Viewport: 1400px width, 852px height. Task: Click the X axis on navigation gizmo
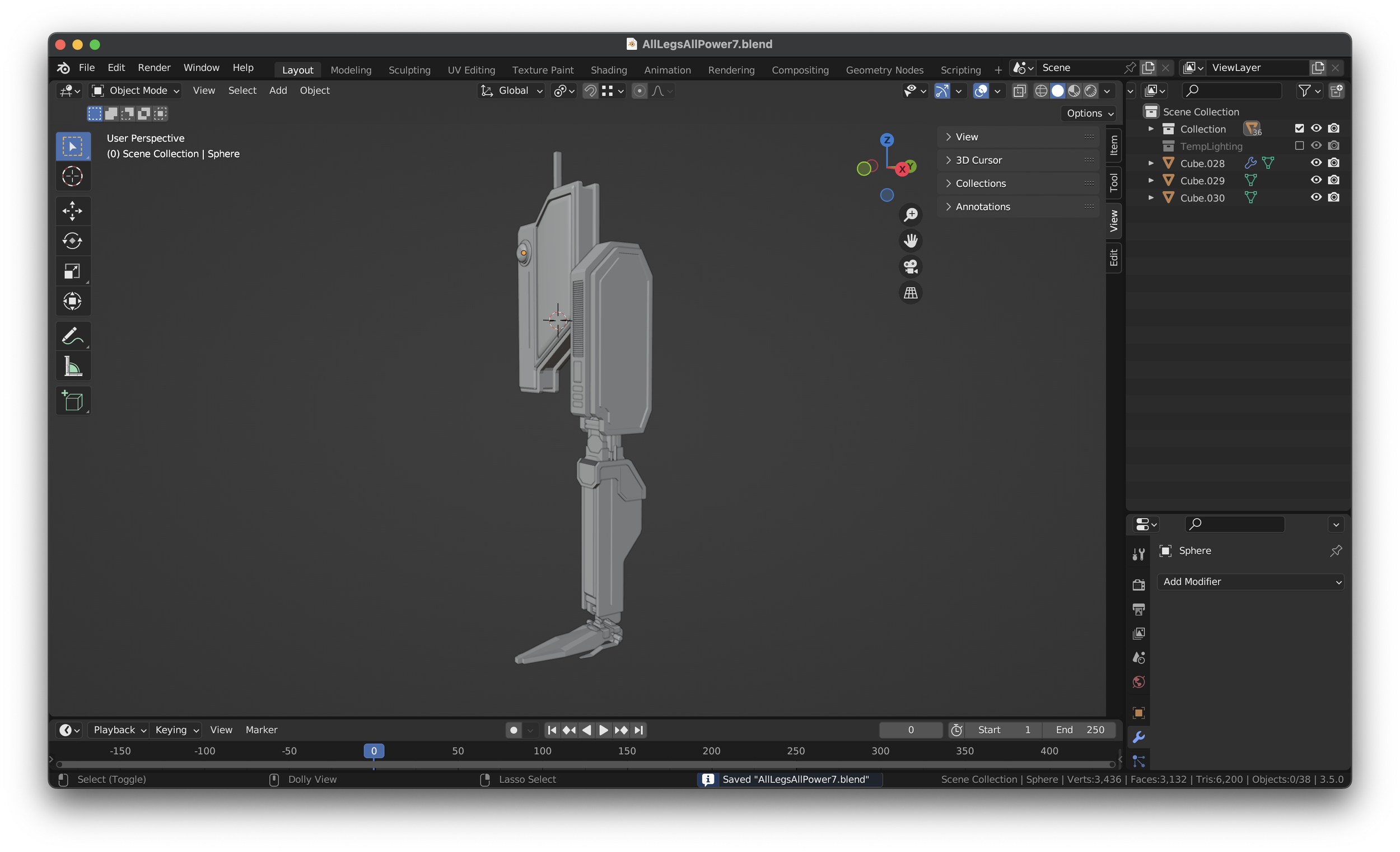(902, 169)
